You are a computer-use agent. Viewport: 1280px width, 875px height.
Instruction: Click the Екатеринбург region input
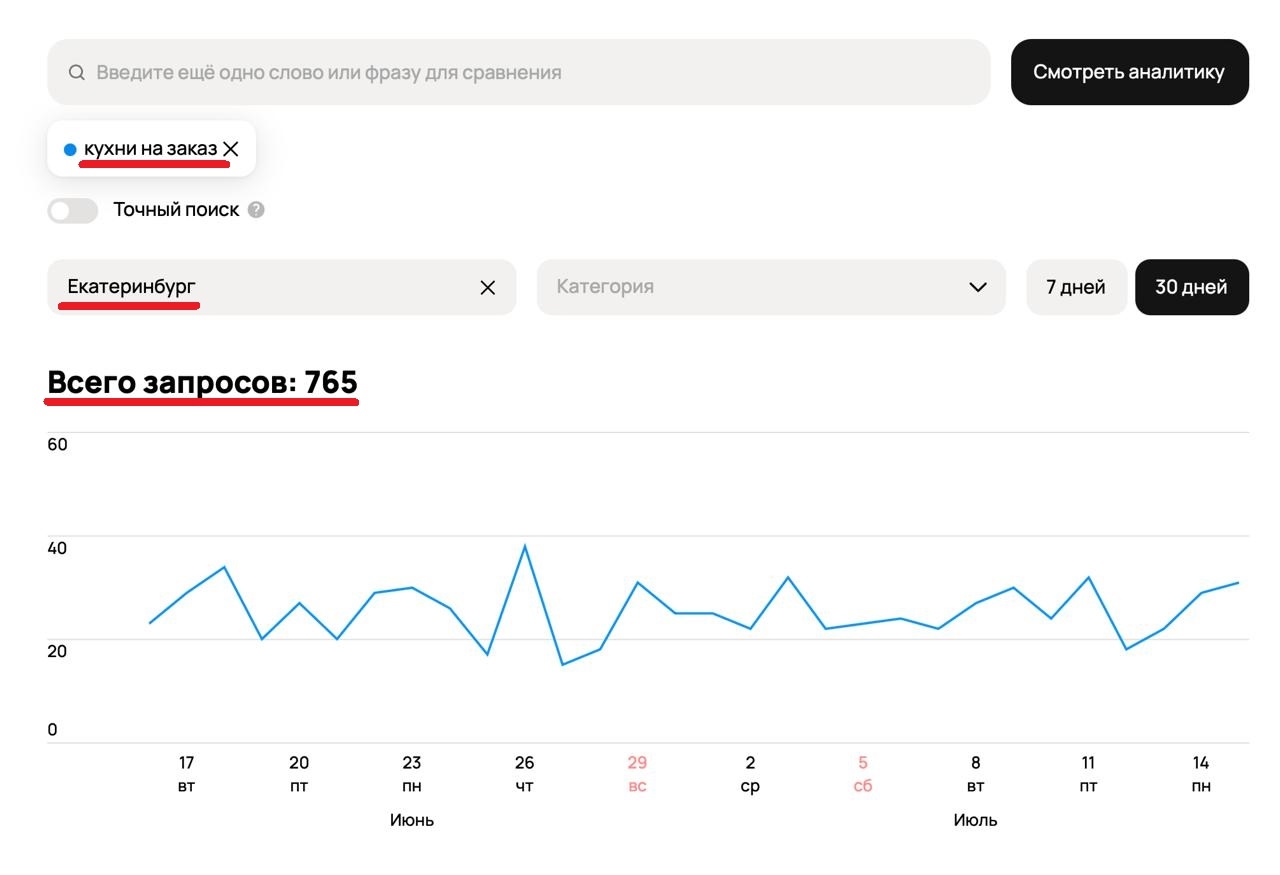[260, 288]
